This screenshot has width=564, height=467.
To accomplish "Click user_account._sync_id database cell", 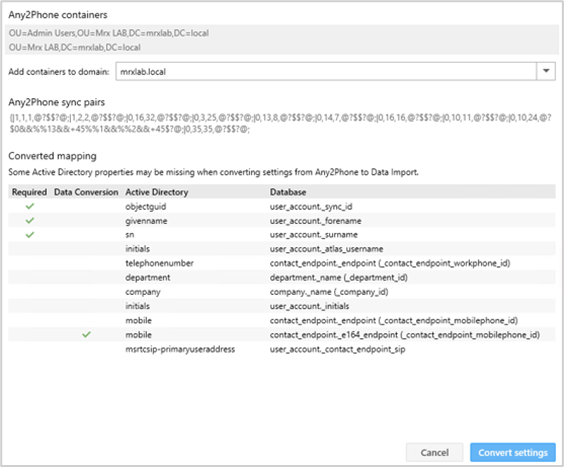I will (311, 207).
